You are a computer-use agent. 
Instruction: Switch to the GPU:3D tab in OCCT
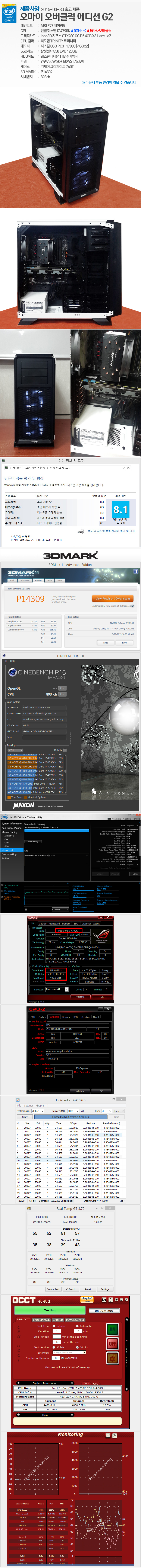[x=58, y=1320]
